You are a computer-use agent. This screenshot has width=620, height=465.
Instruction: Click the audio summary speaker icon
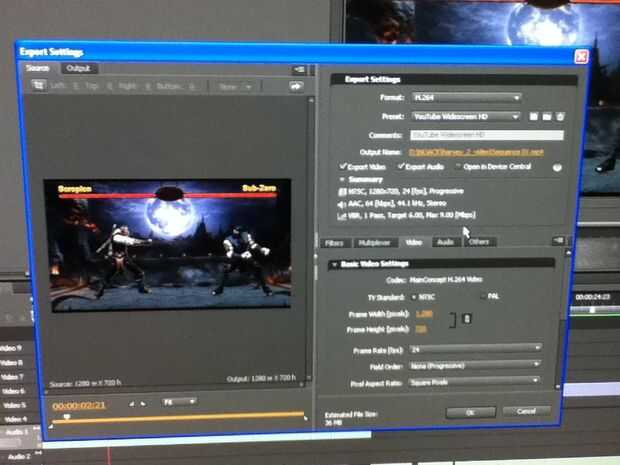tap(341, 204)
